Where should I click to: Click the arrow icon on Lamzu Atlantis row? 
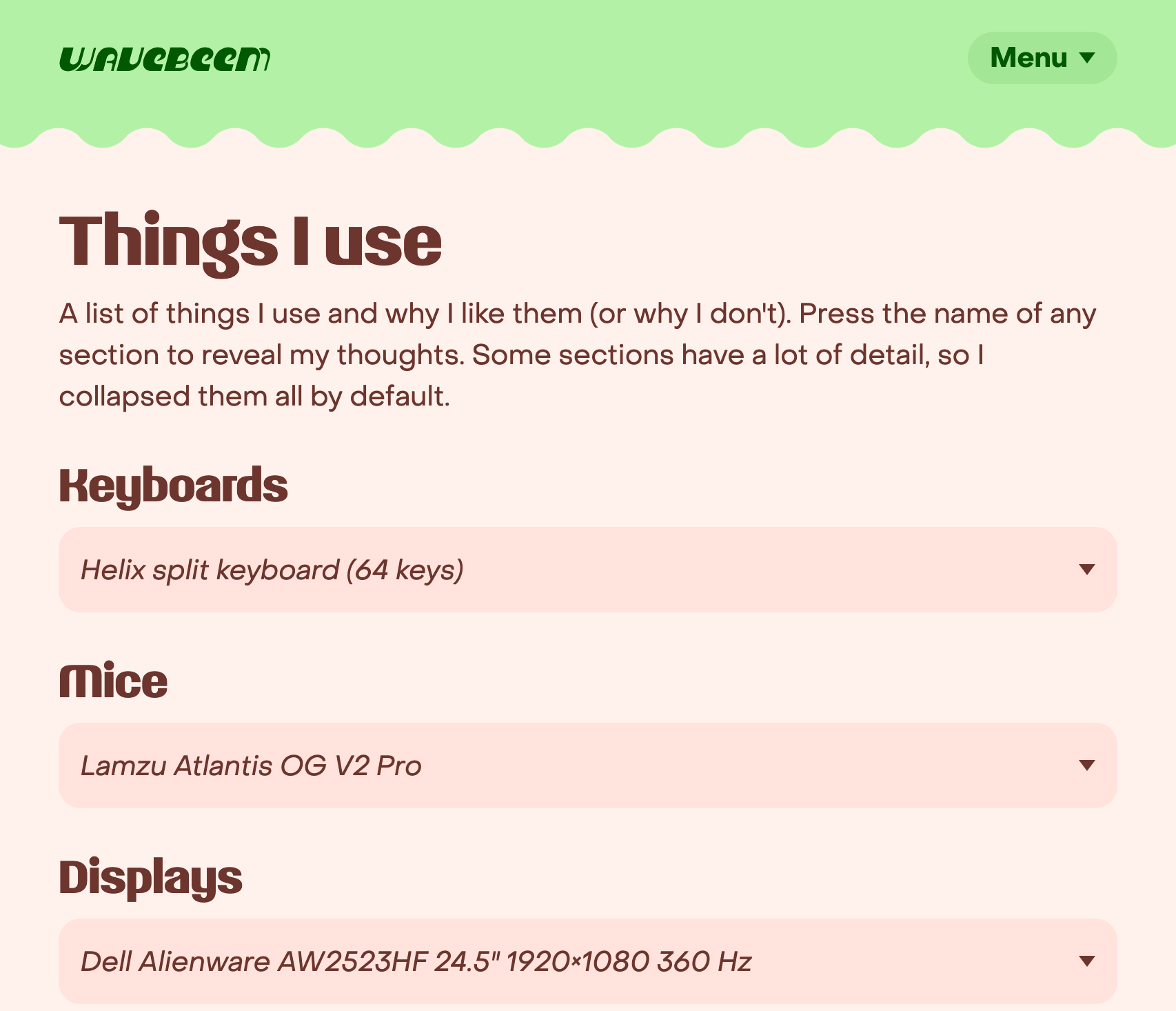coord(1087,765)
